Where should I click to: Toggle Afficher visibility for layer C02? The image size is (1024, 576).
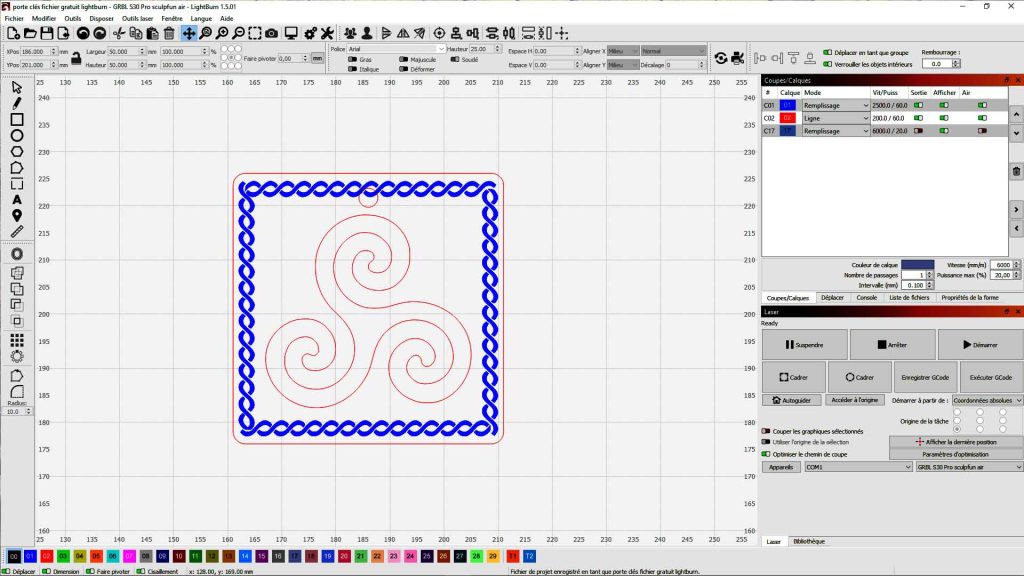[944, 118]
